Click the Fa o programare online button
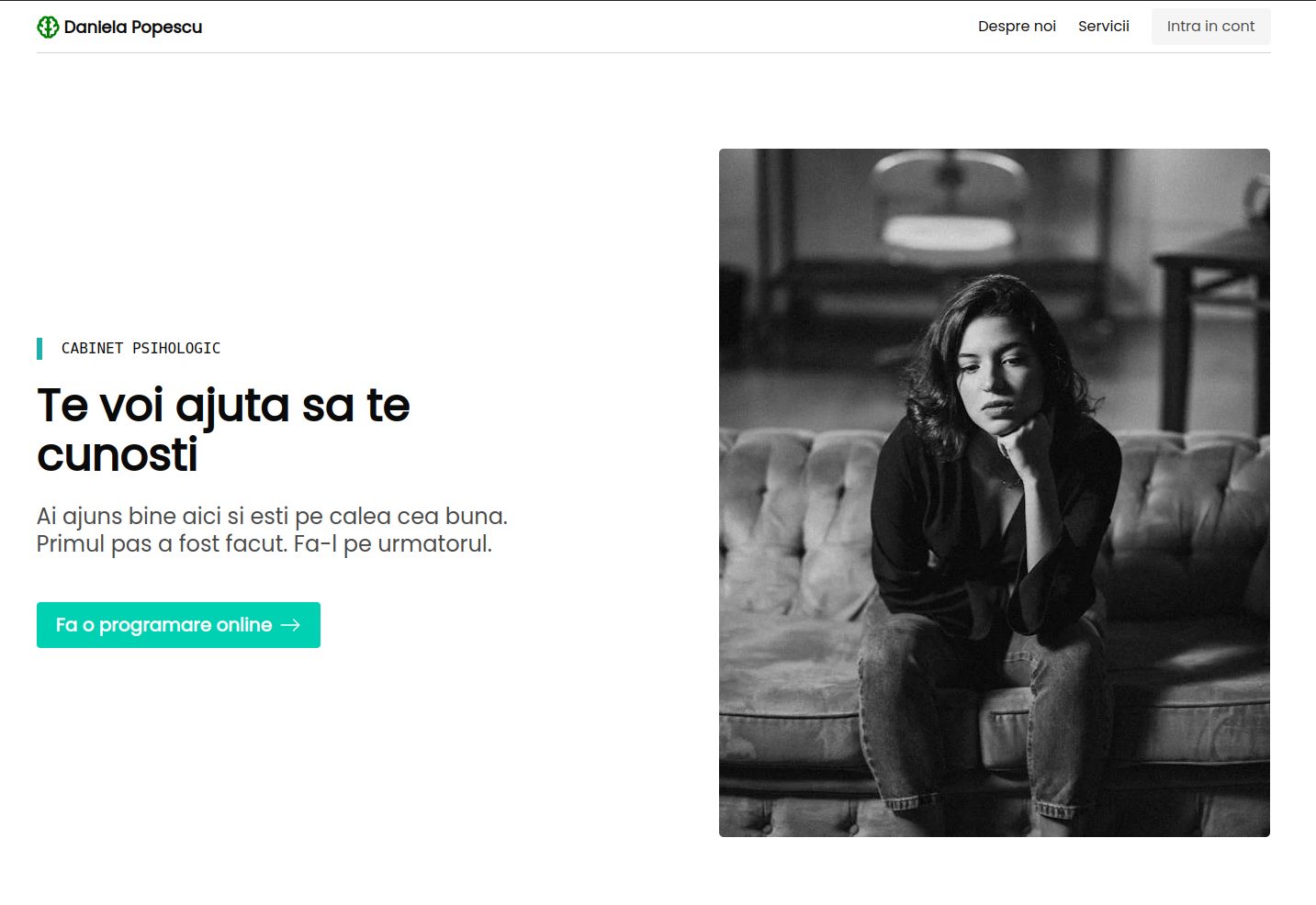The image size is (1316, 905). click(x=165, y=625)
